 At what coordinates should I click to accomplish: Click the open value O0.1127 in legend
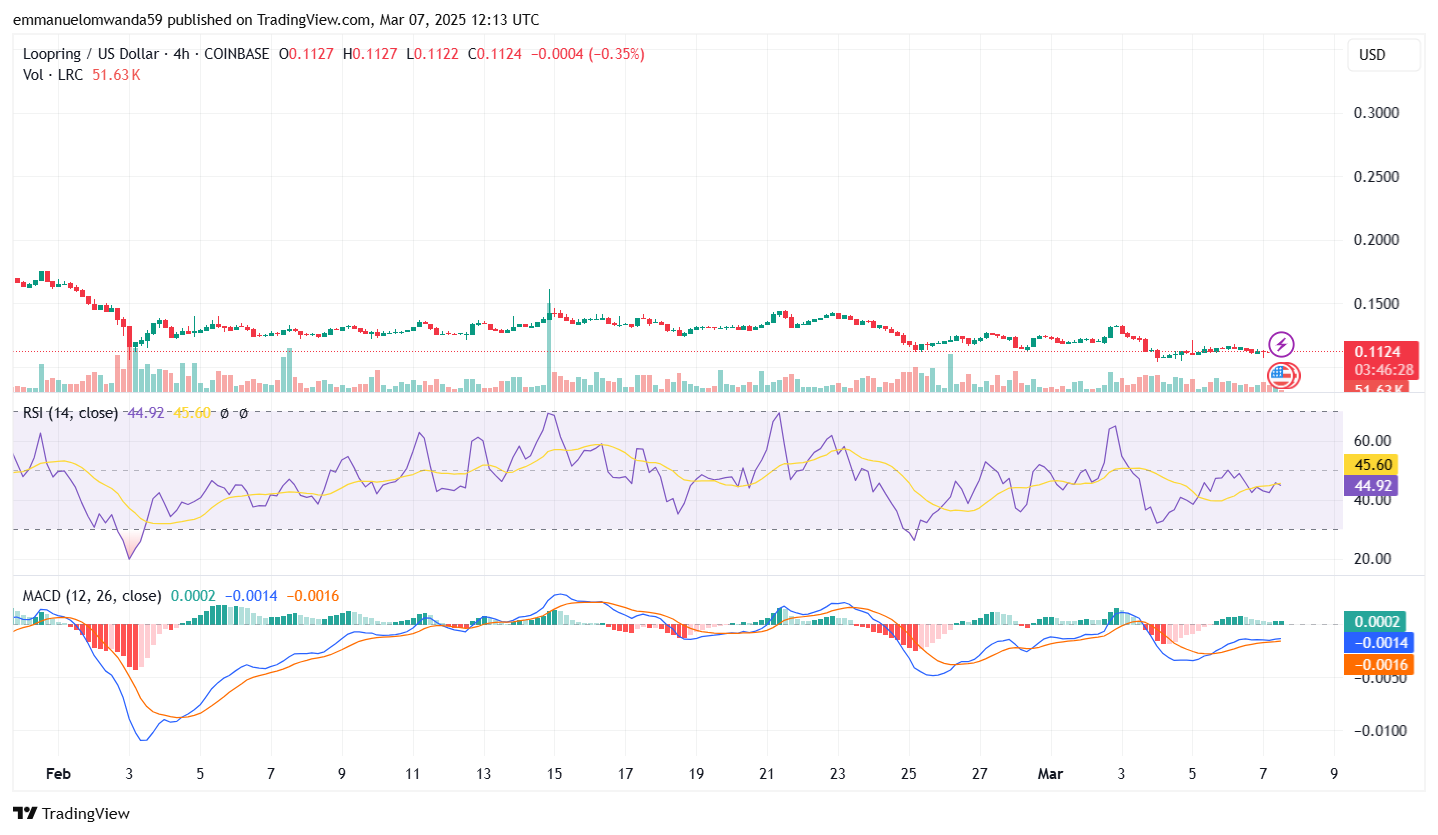[x=307, y=54]
